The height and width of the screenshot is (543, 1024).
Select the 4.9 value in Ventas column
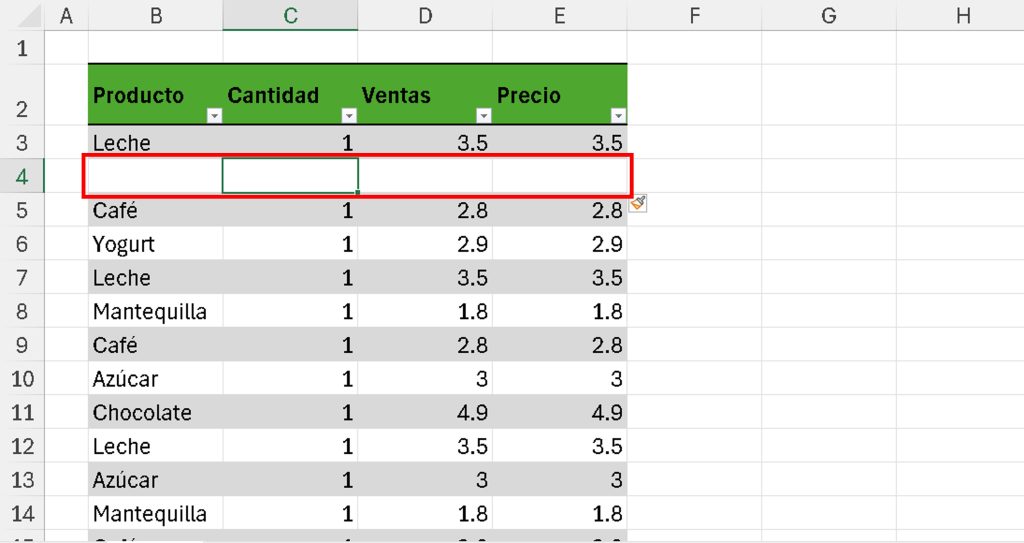click(470, 412)
